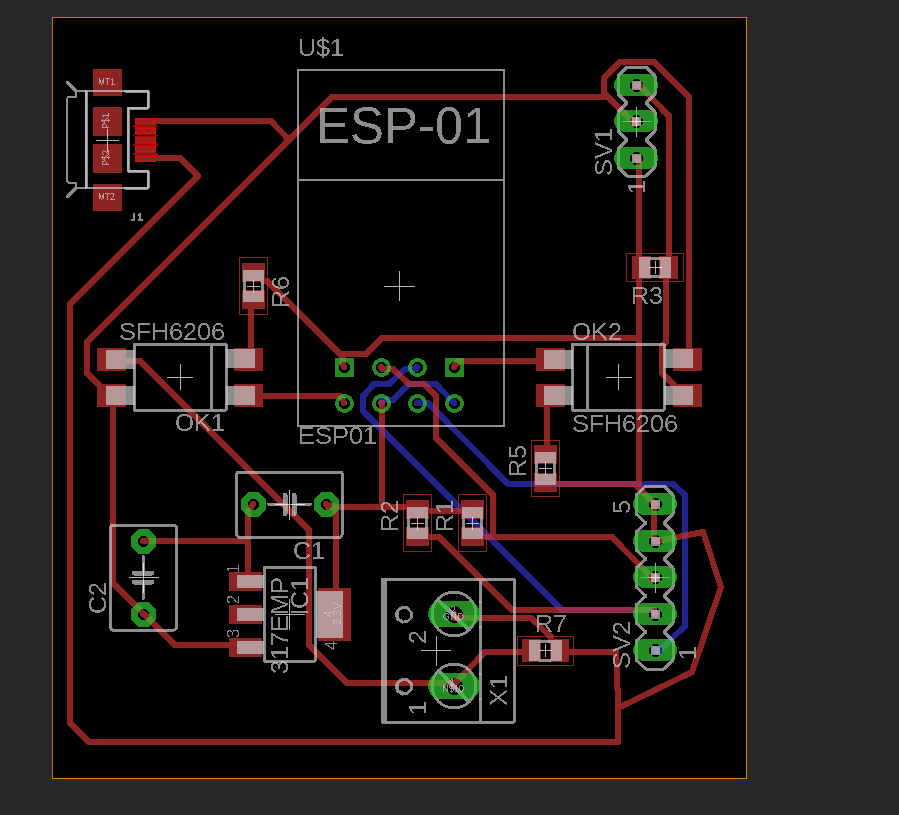Click the P$1 pad of the USB connector
Viewport: 899px width, 815px height.
pos(107,121)
